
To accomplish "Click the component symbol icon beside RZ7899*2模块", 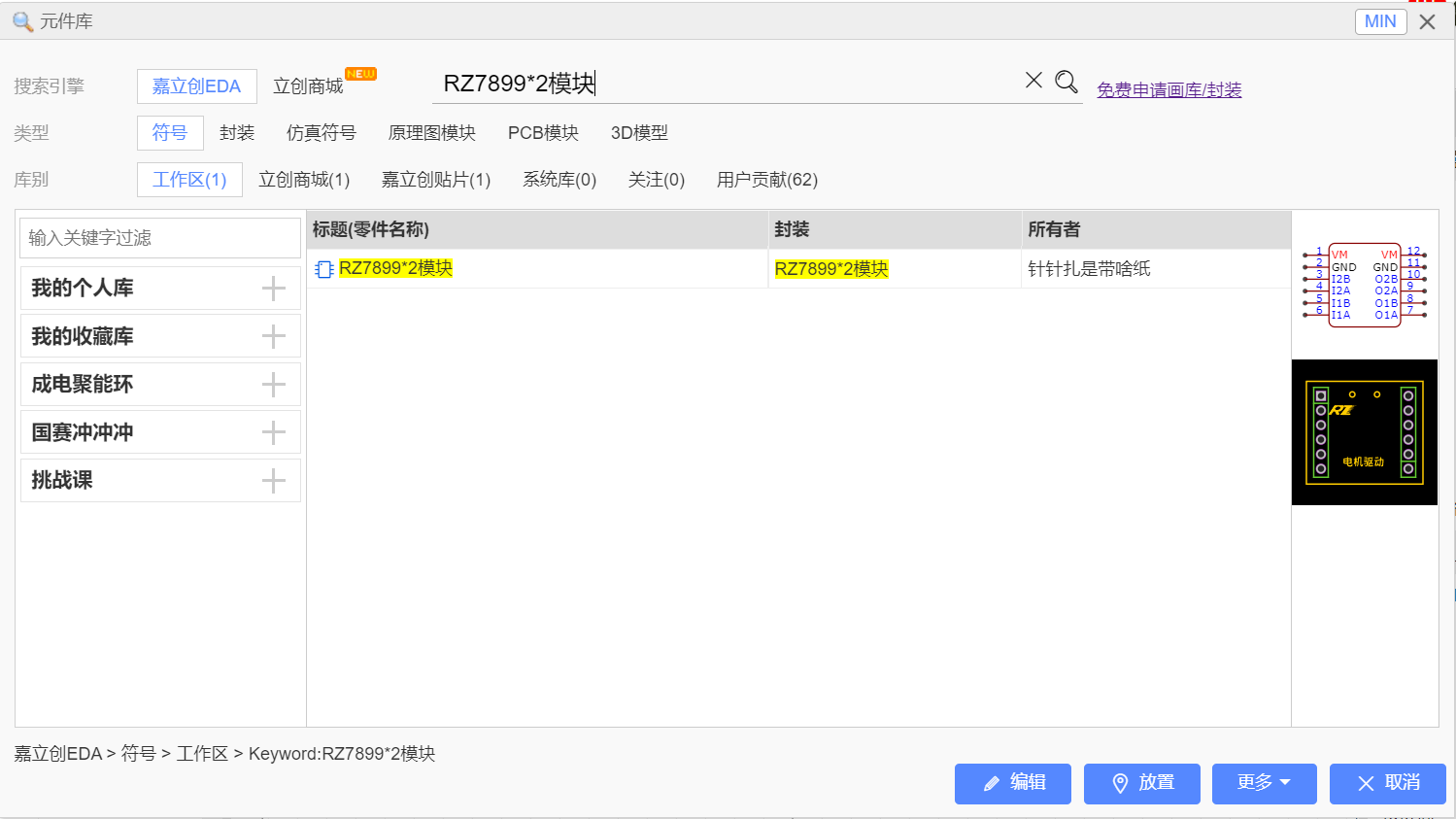I will (x=323, y=269).
